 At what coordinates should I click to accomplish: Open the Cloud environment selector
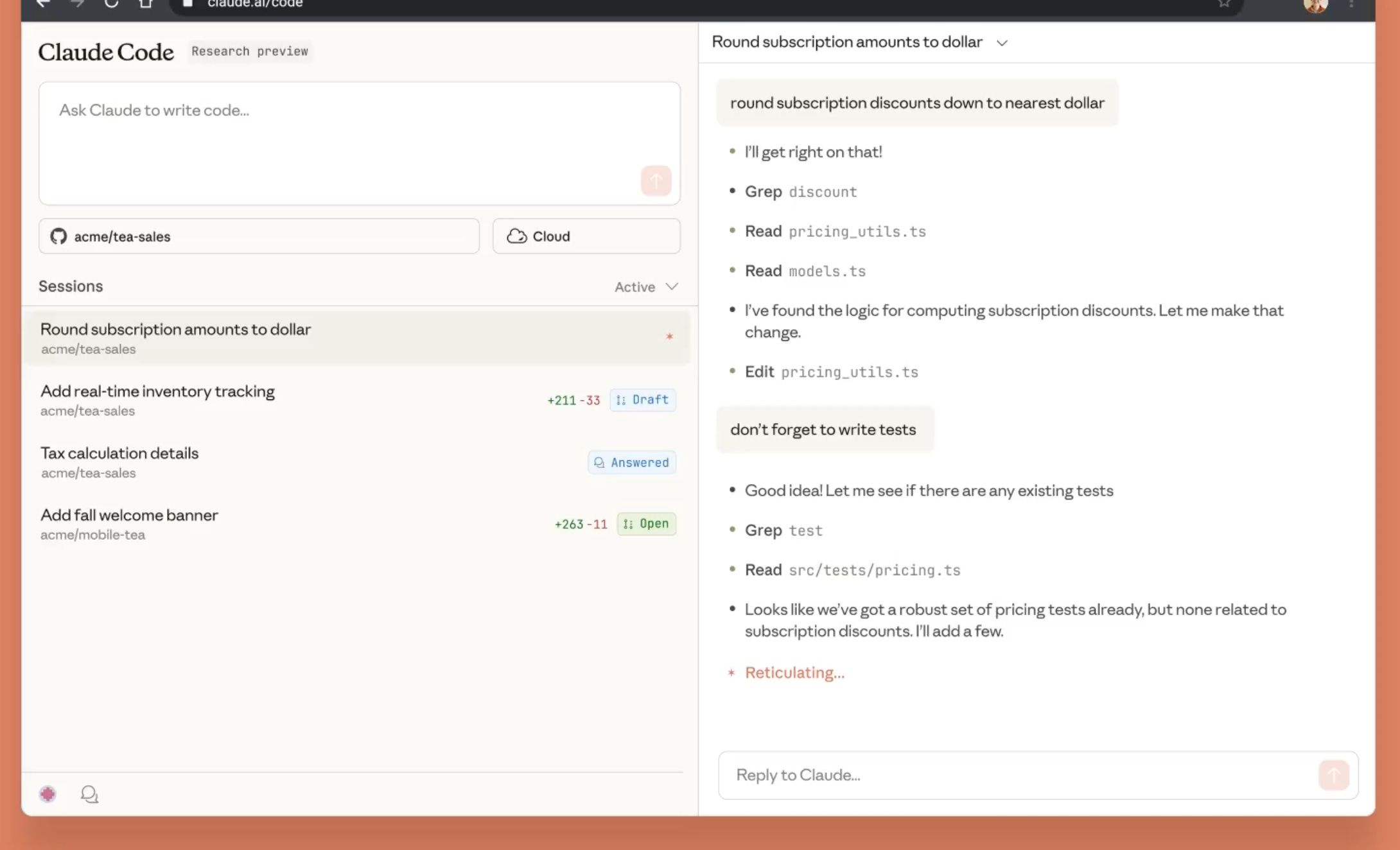coord(586,236)
